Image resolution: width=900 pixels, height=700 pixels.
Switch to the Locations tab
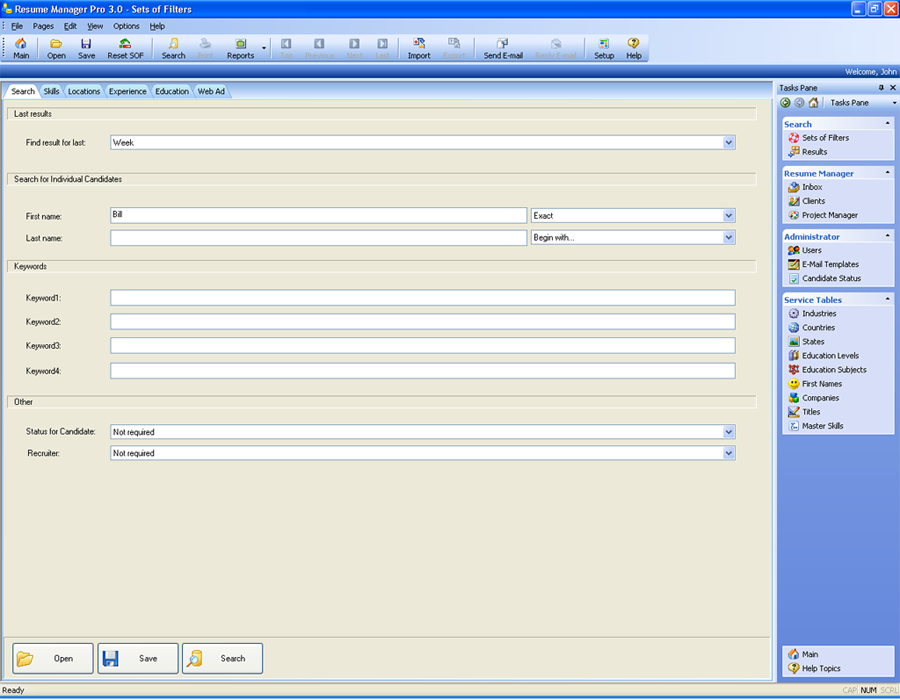[x=84, y=91]
